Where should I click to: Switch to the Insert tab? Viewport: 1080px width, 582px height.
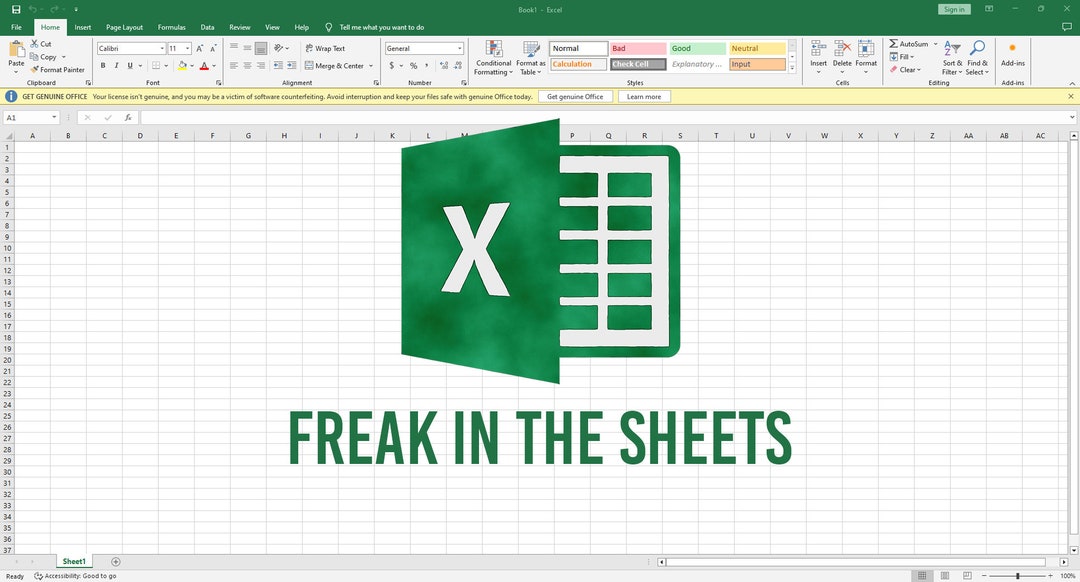click(x=83, y=28)
